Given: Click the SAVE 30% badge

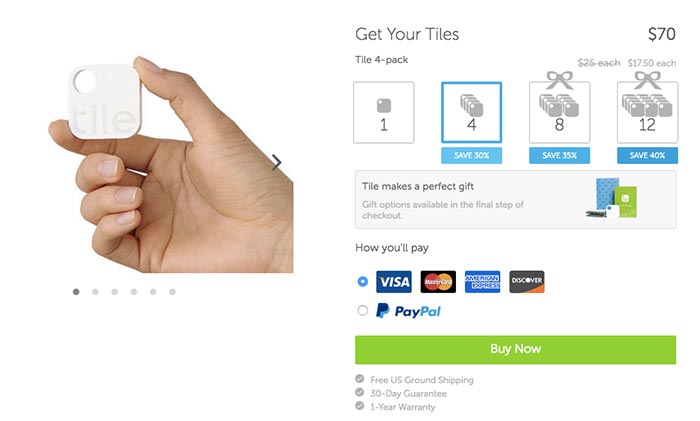Looking at the screenshot, I should (x=471, y=155).
